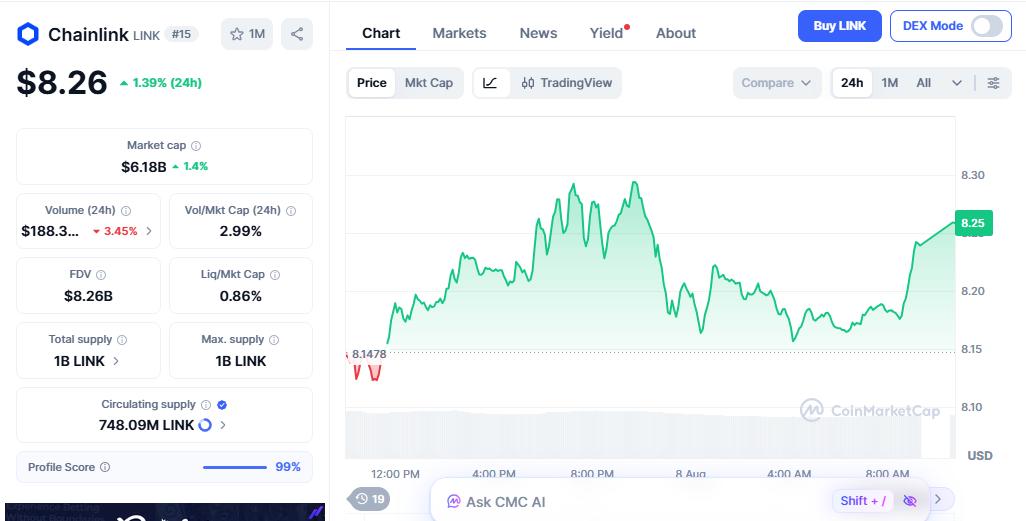Image resolution: width=1026 pixels, height=521 pixels.
Task: Click the verified badge beside Circulating supply
Action: 222,405
